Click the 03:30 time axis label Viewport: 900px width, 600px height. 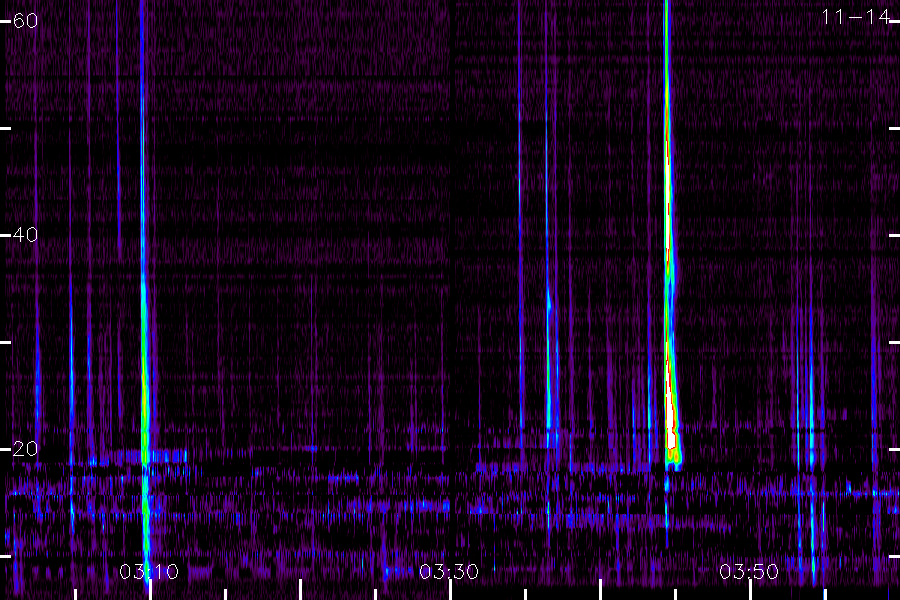coord(449,571)
